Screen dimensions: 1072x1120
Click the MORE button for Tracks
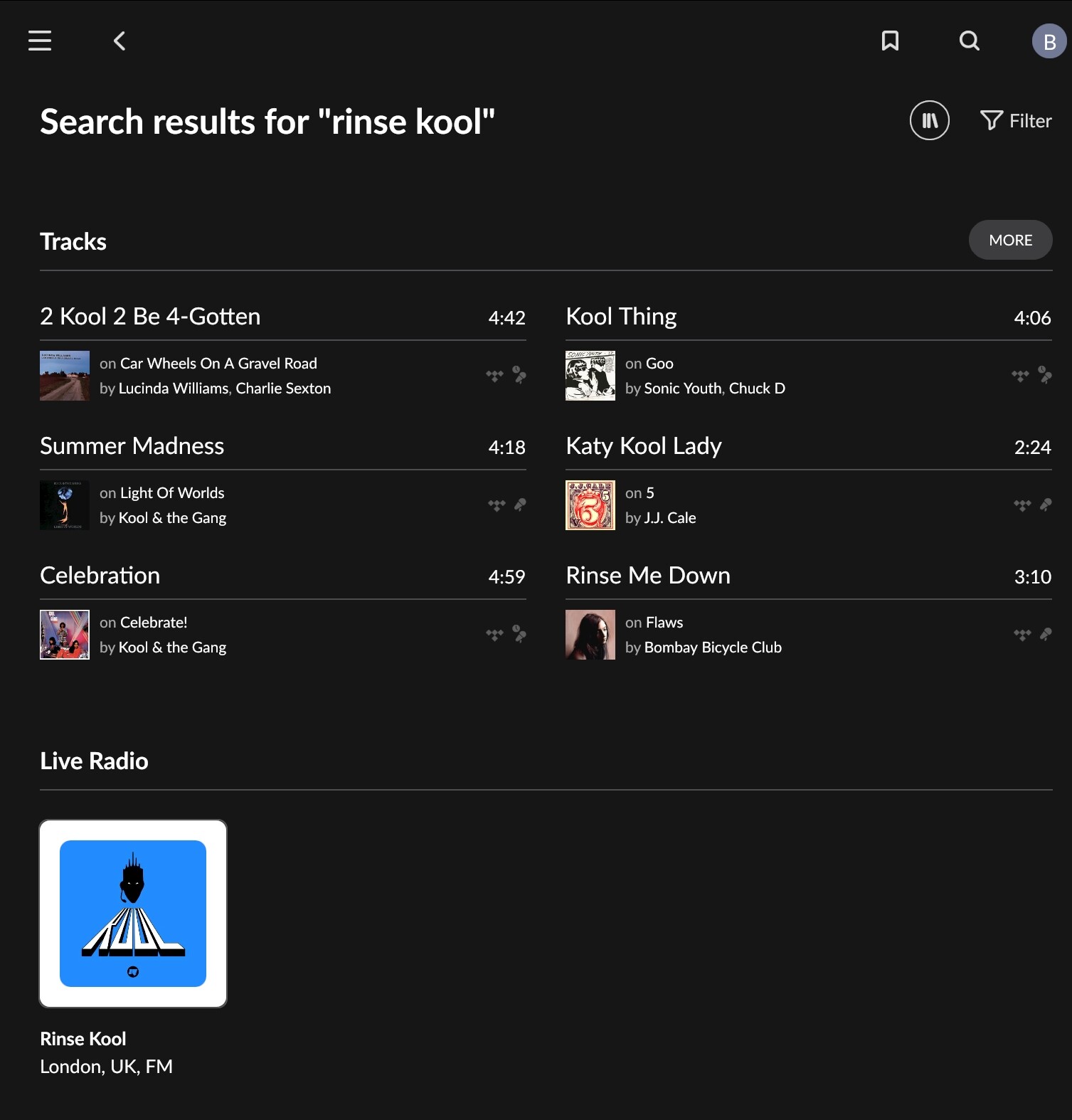1010,241
